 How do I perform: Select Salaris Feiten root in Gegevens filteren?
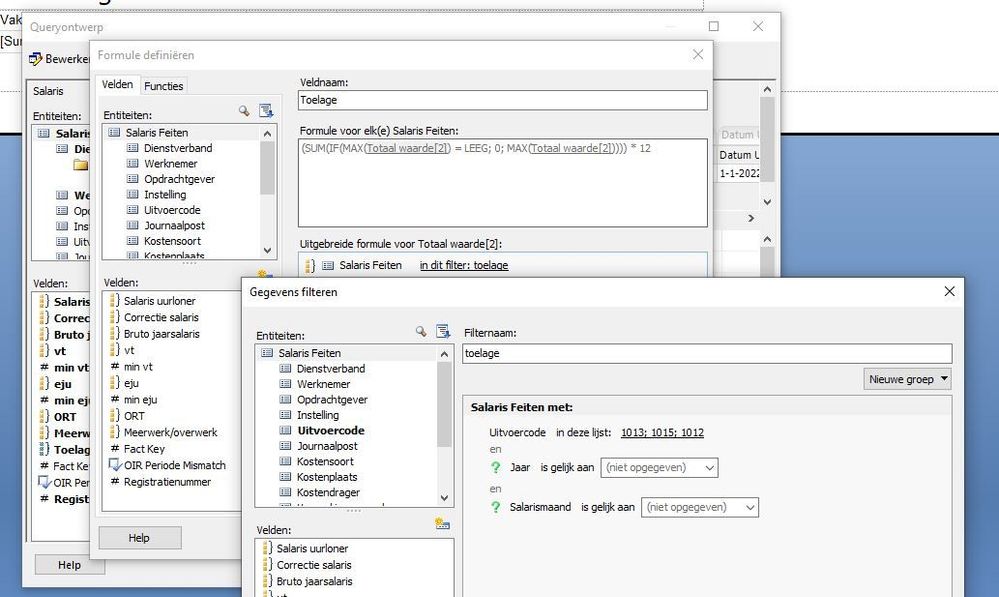(x=310, y=353)
